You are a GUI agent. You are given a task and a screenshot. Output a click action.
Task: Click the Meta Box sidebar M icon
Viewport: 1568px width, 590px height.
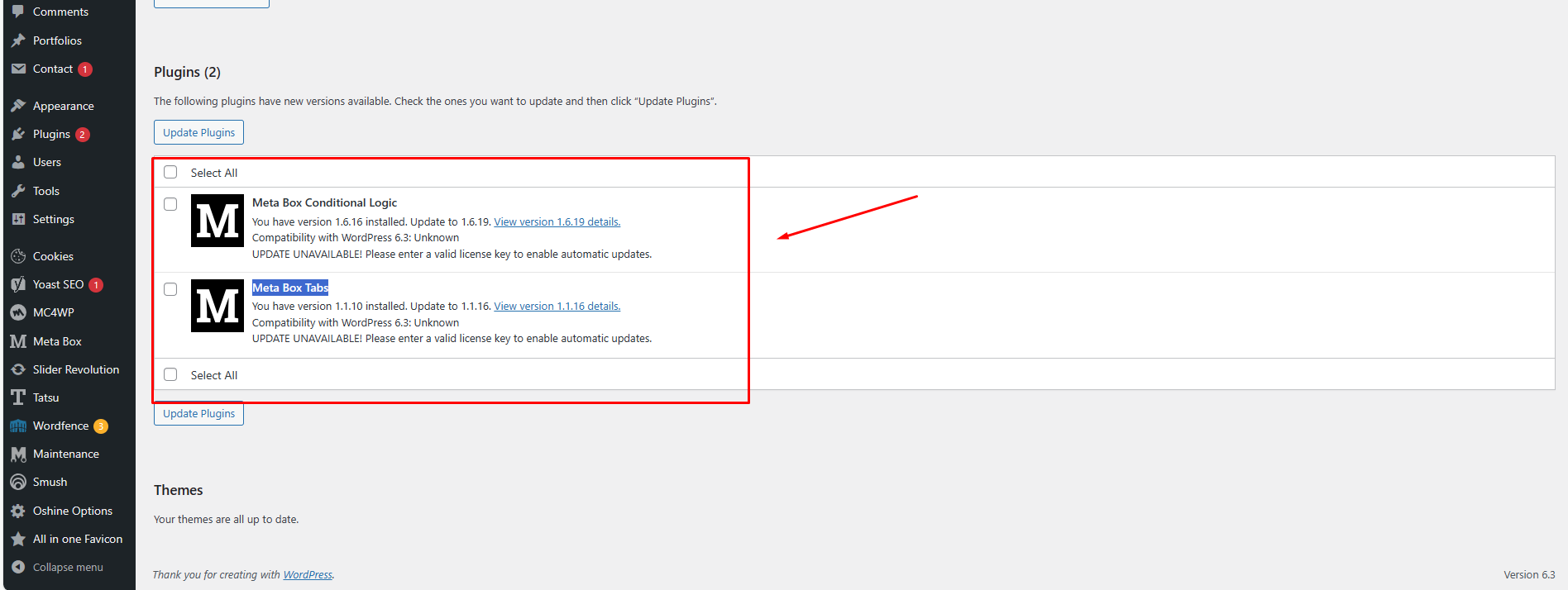point(18,341)
